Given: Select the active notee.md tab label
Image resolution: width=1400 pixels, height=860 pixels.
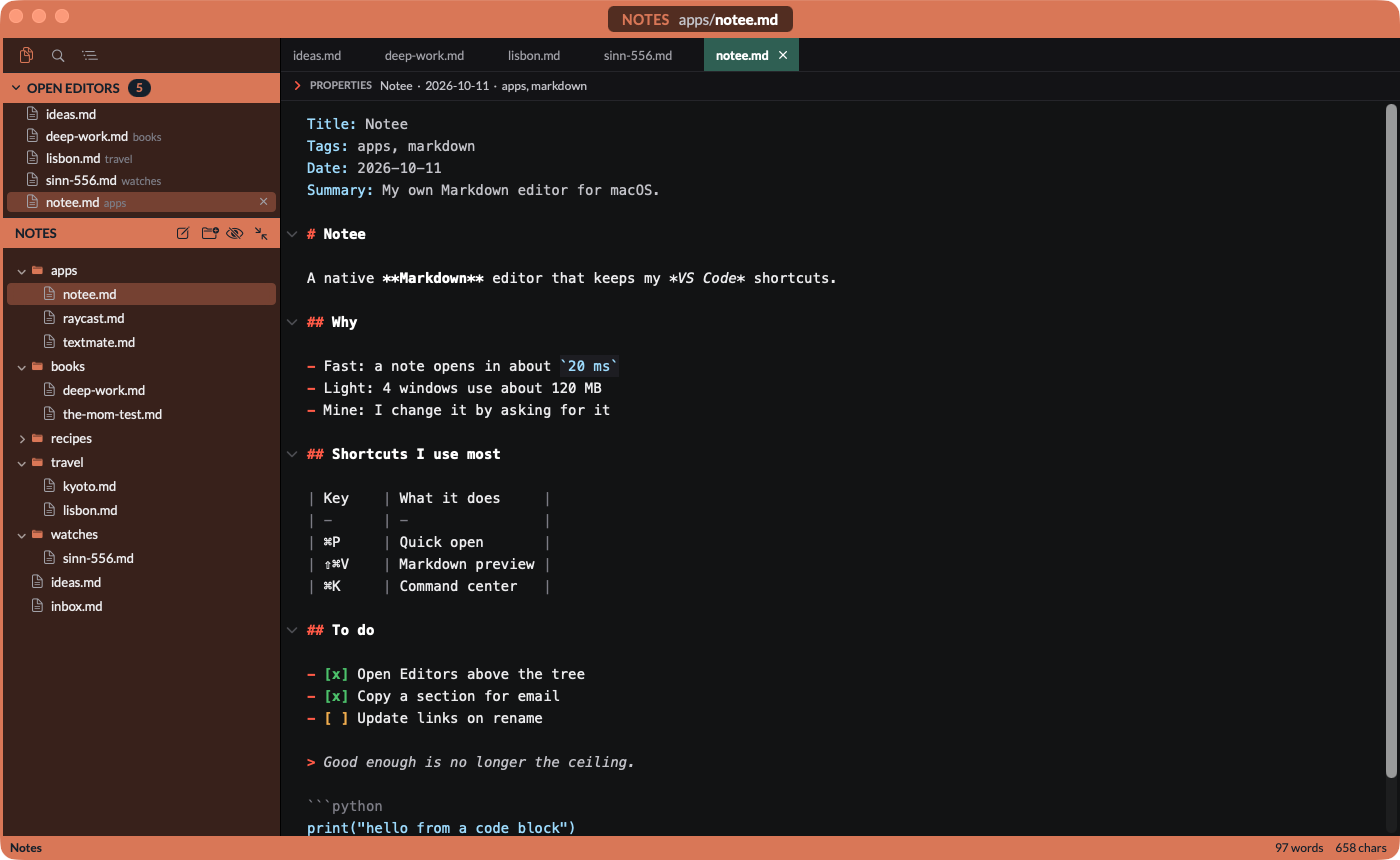Looking at the screenshot, I should coord(742,55).
